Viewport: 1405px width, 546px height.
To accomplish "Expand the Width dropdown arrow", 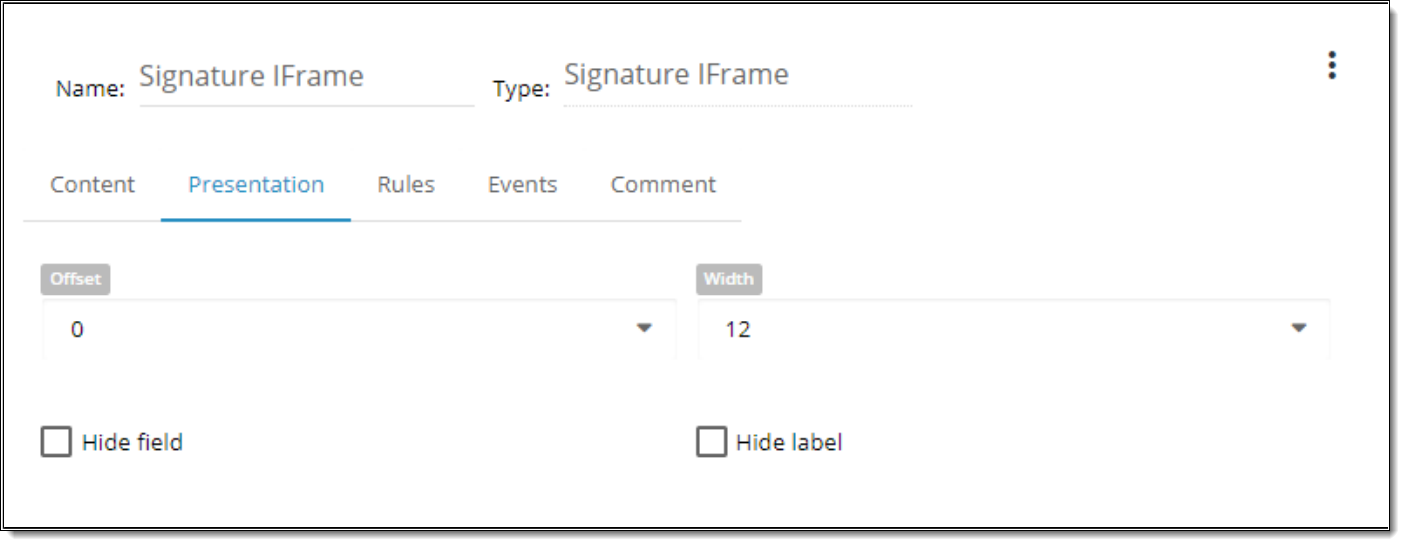I will point(1298,328).
